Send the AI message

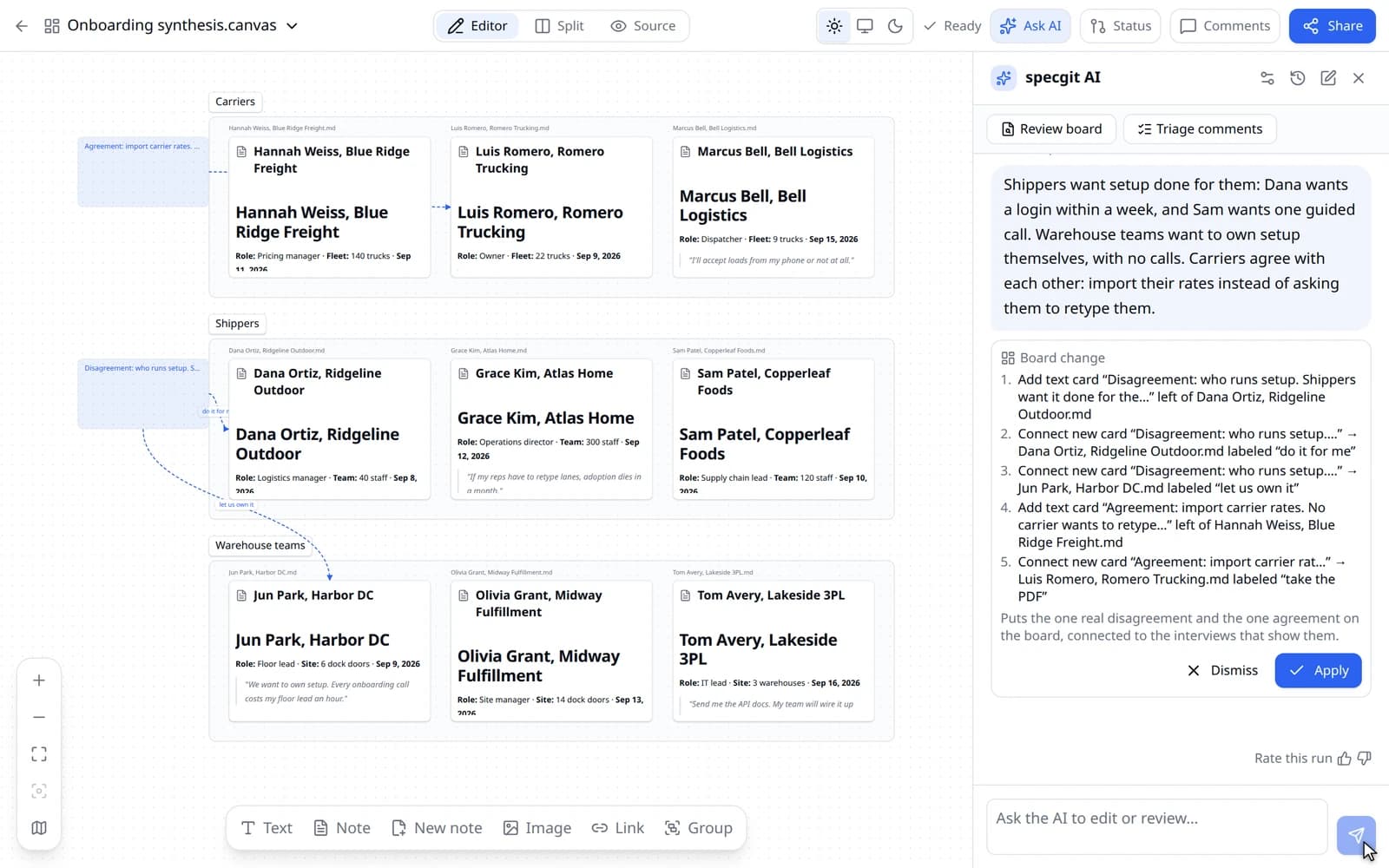point(1356,835)
